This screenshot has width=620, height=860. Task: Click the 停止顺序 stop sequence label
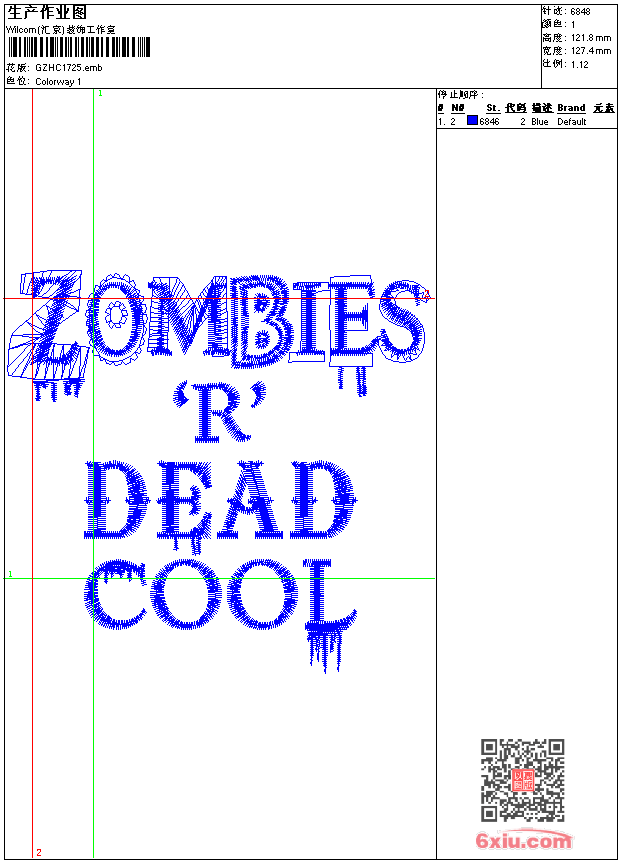point(461,94)
